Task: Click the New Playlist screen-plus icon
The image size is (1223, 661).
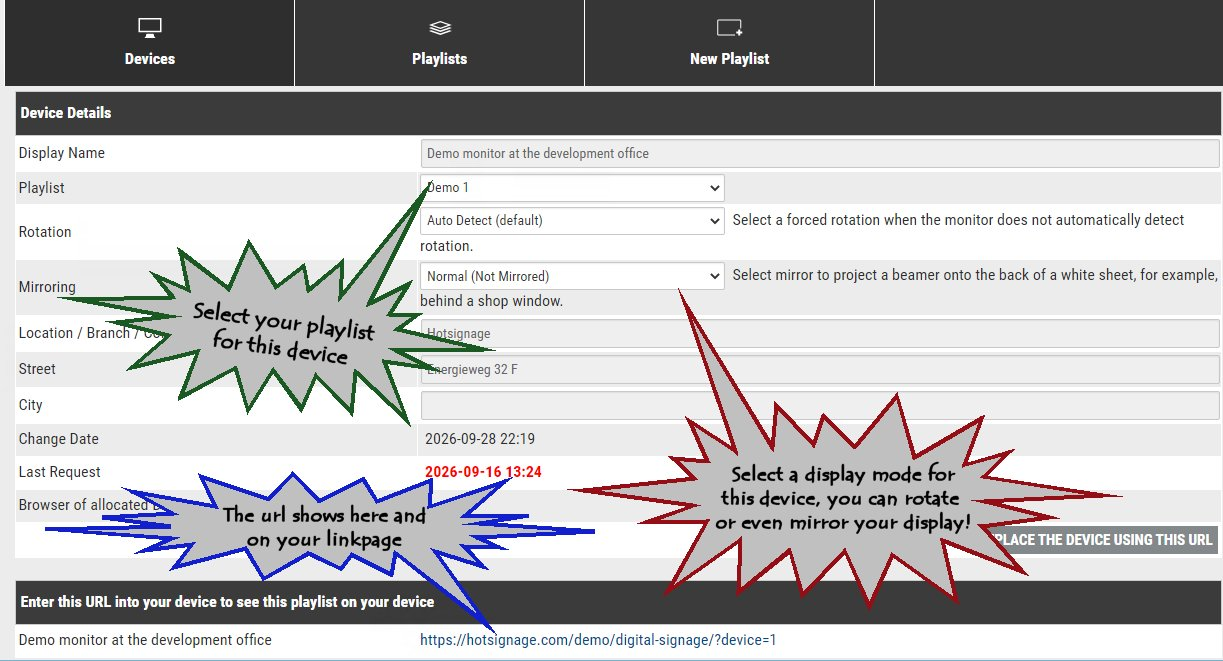Action: [729, 28]
